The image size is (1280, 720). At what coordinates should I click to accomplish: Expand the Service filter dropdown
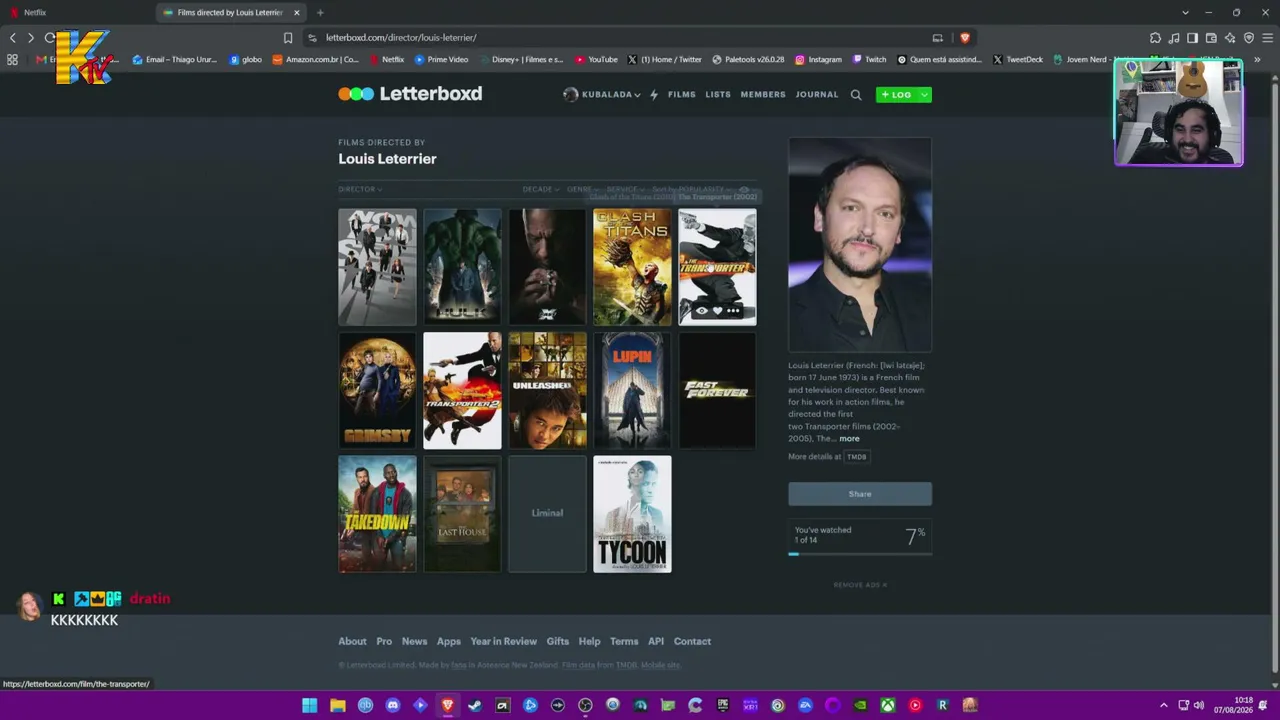point(625,189)
